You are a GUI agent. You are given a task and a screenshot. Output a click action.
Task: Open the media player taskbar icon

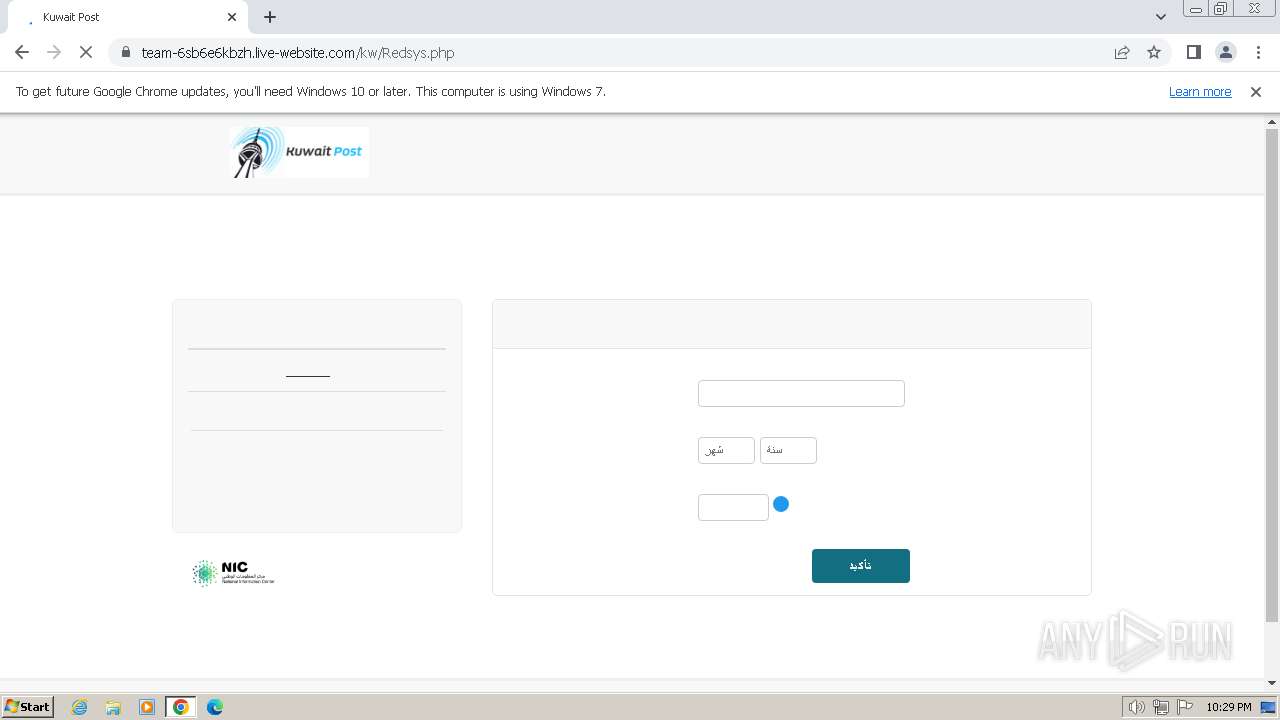pos(147,707)
